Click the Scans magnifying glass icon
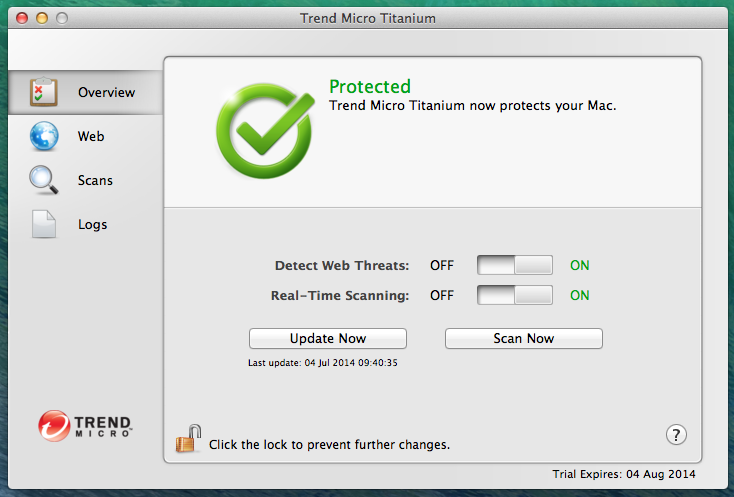Image resolution: width=734 pixels, height=497 pixels. (x=44, y=180)
